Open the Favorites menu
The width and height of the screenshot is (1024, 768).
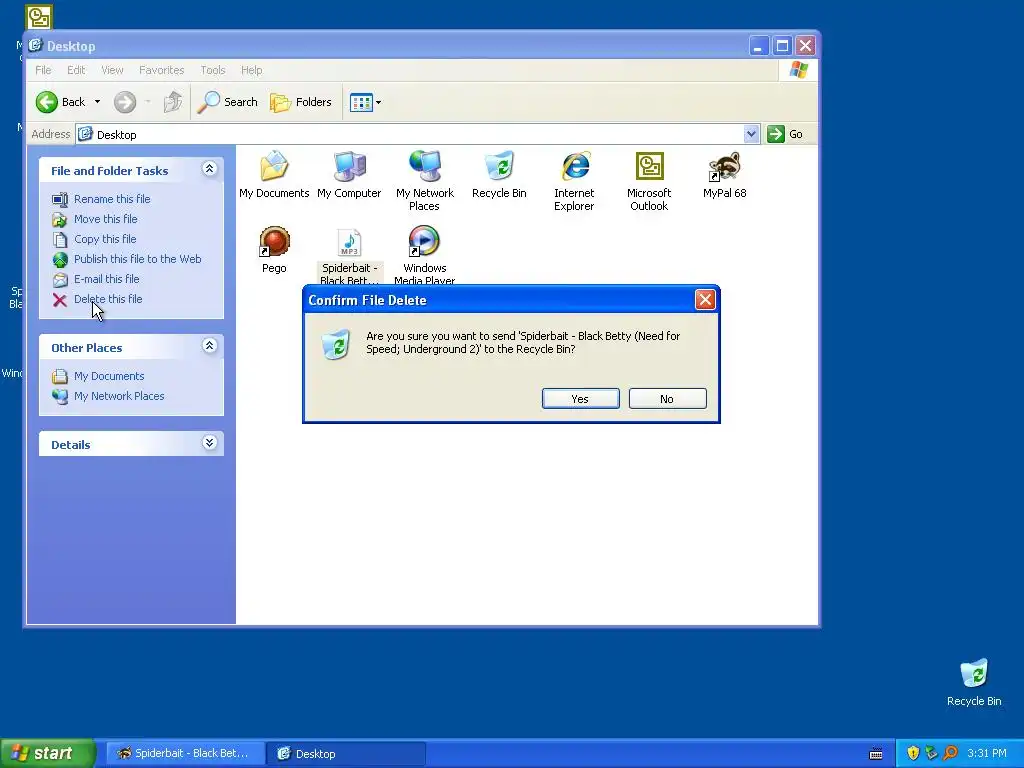pyautogui.click(x=161, y=70)
